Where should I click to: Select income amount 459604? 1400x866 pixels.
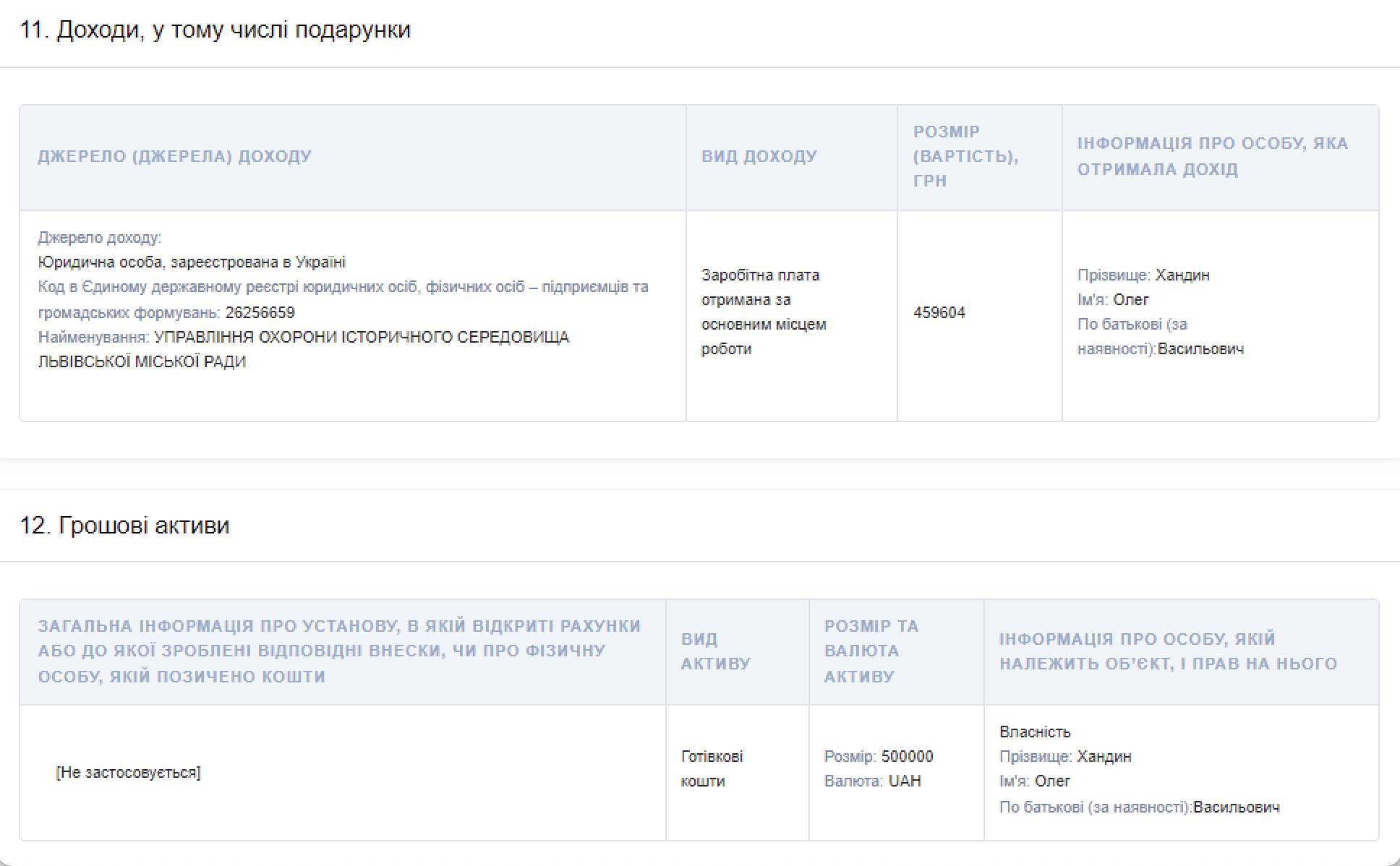pyautogui.click(x=939, y=312)
